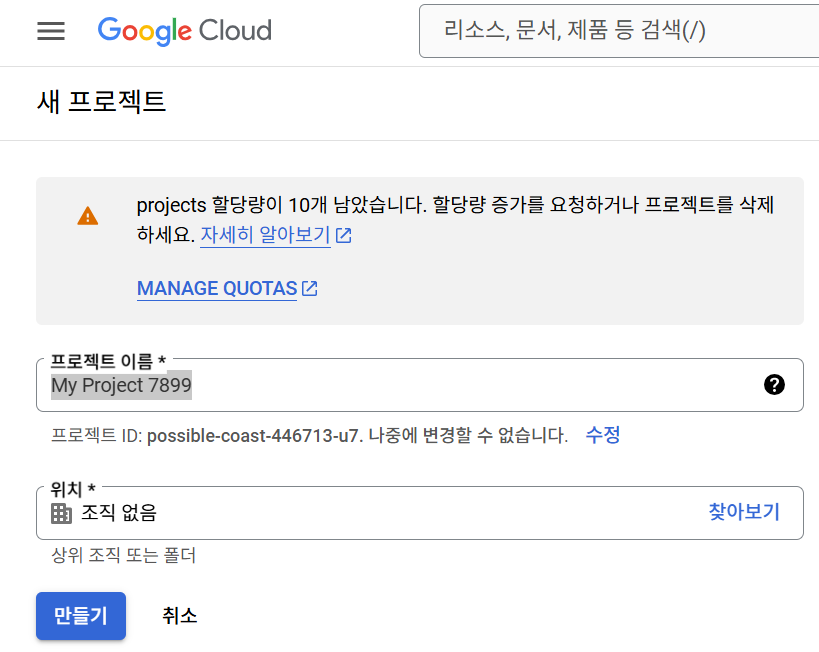
Task: Cancel with the 취소 button
Action: 180,616
